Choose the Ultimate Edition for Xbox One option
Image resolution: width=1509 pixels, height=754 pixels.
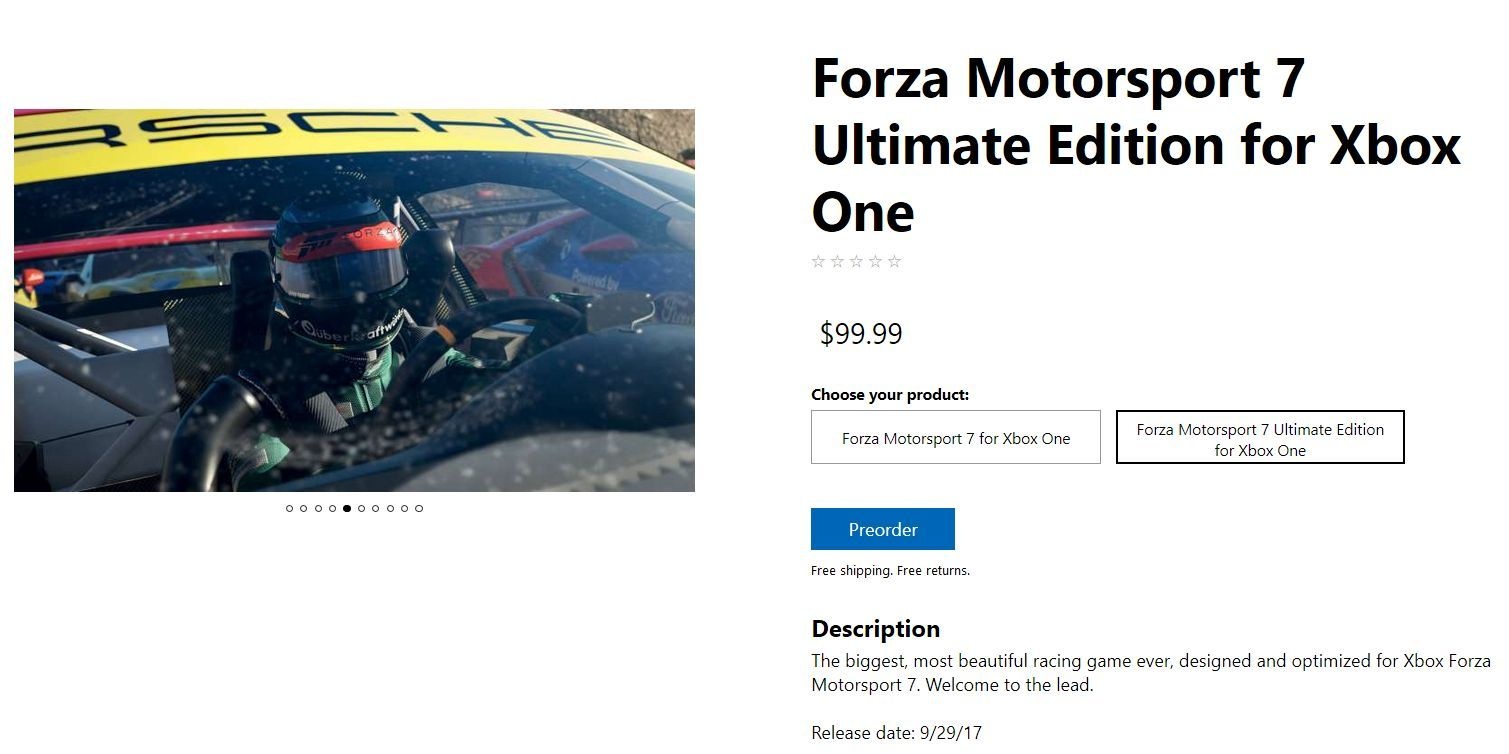tap(1260, 437)
